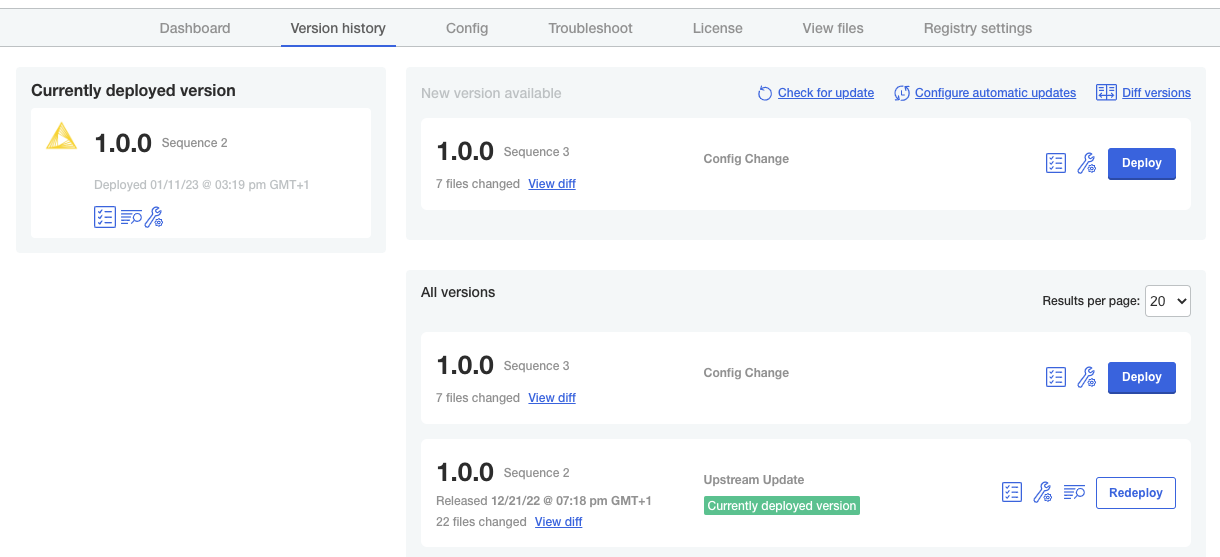This screenshot has width=1220, height=557.
Task: Open Configure automatic updates
Action: pyautogui.click(x=994, y=93)
